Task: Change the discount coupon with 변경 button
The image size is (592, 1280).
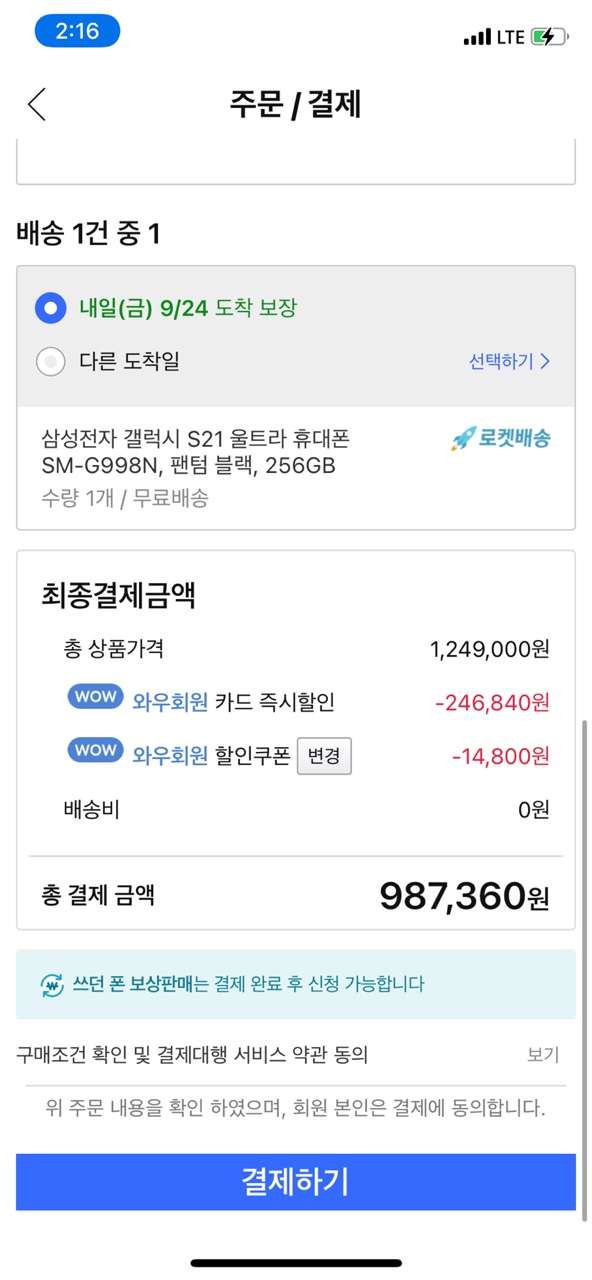Action: 324,756
